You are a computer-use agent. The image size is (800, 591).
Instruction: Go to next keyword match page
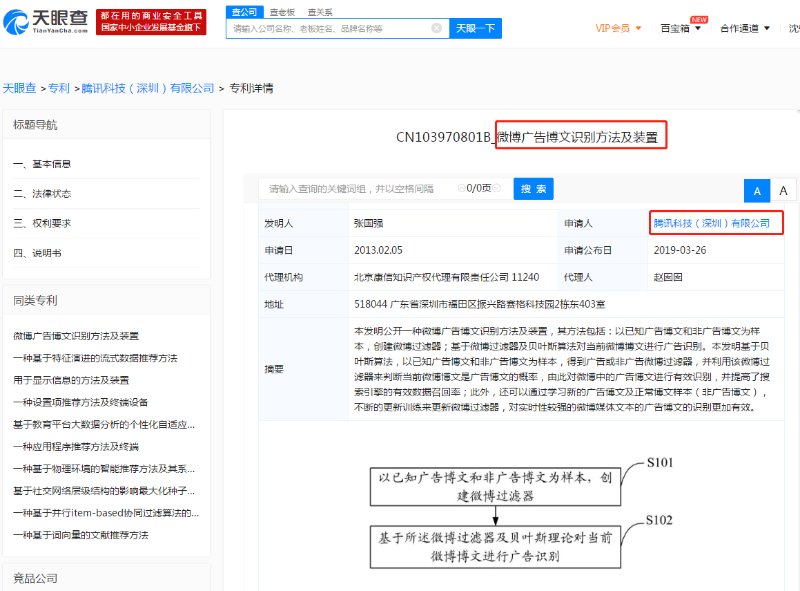tap(496, 188)
